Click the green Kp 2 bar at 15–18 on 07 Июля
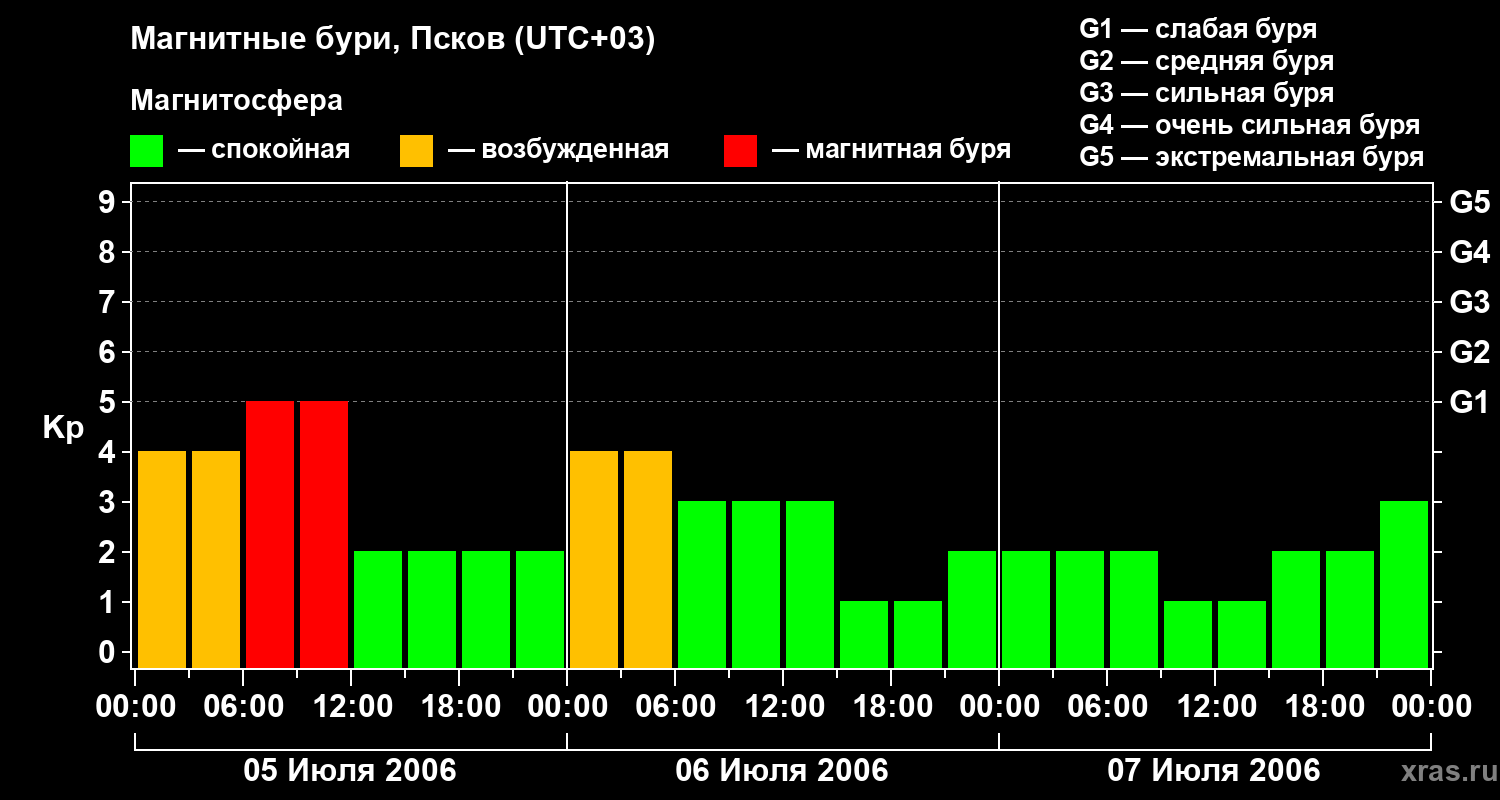Viewport: 1500px width, 800px height. pos(1296,610)
